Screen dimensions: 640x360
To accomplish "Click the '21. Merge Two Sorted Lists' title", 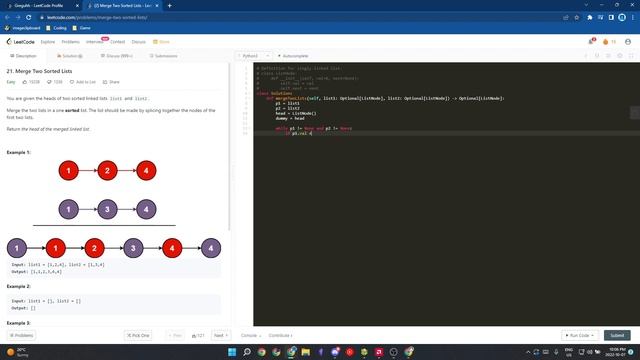I will click(x=39, y=71).
